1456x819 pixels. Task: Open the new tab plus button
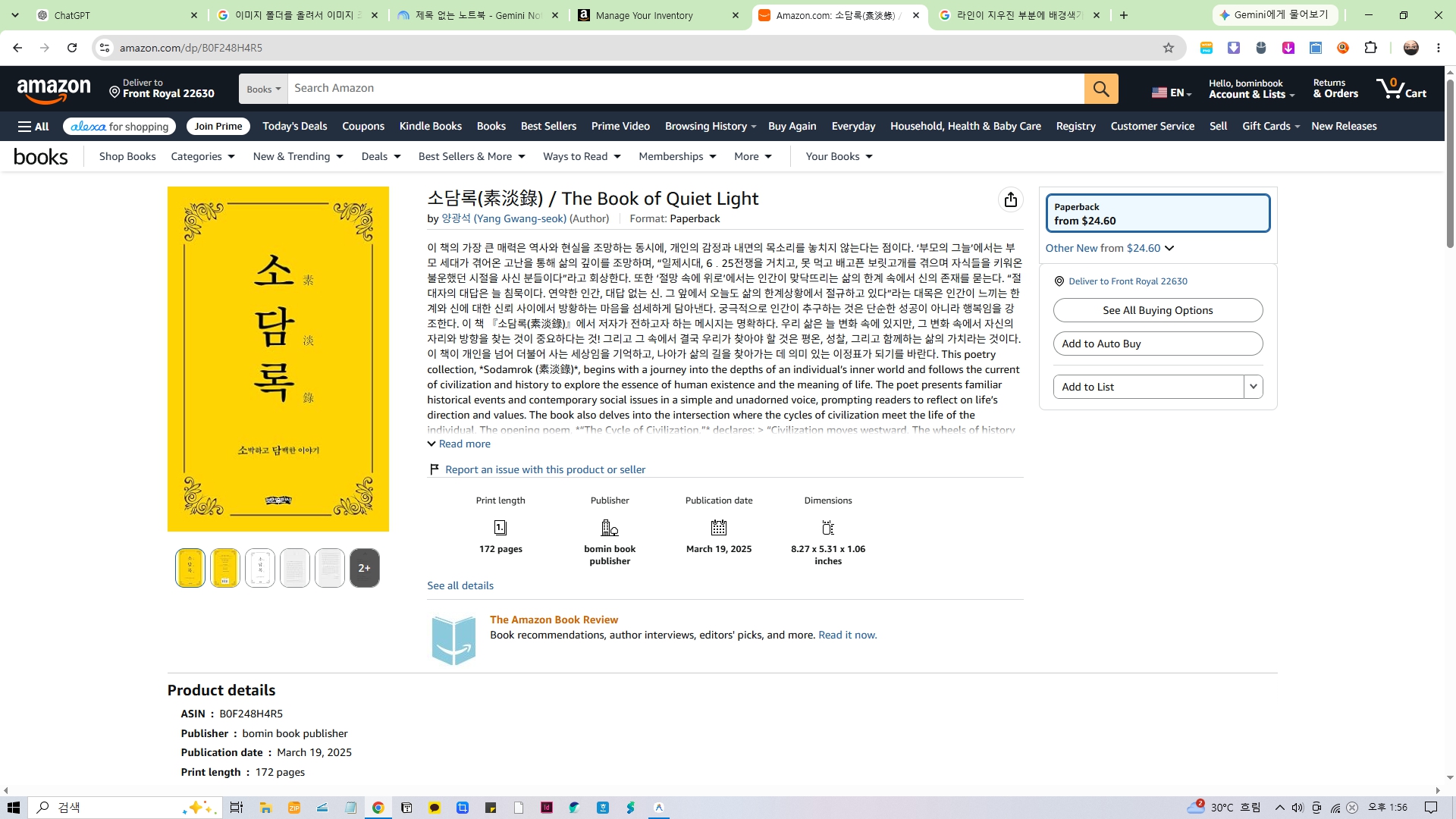pos(1124,15)
